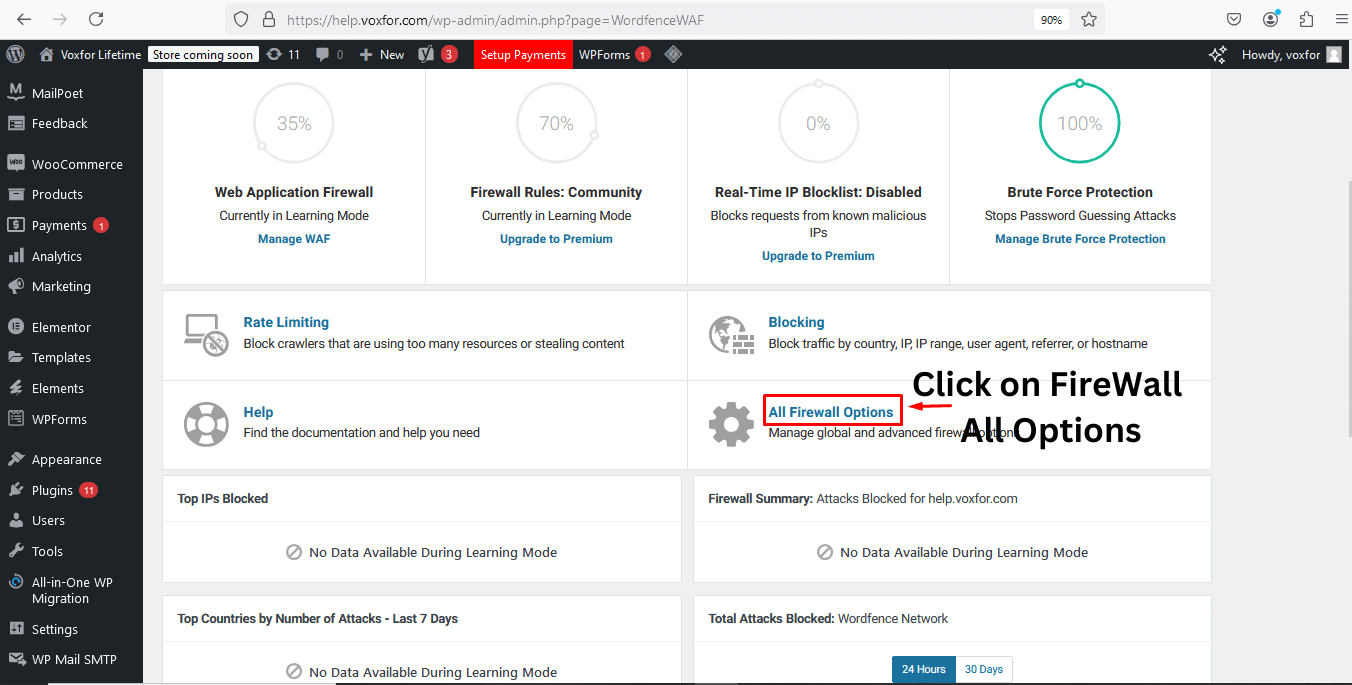1352x685 pixels.
Task: Switch attacks view to 30 Days
Action: pos(983,669)
